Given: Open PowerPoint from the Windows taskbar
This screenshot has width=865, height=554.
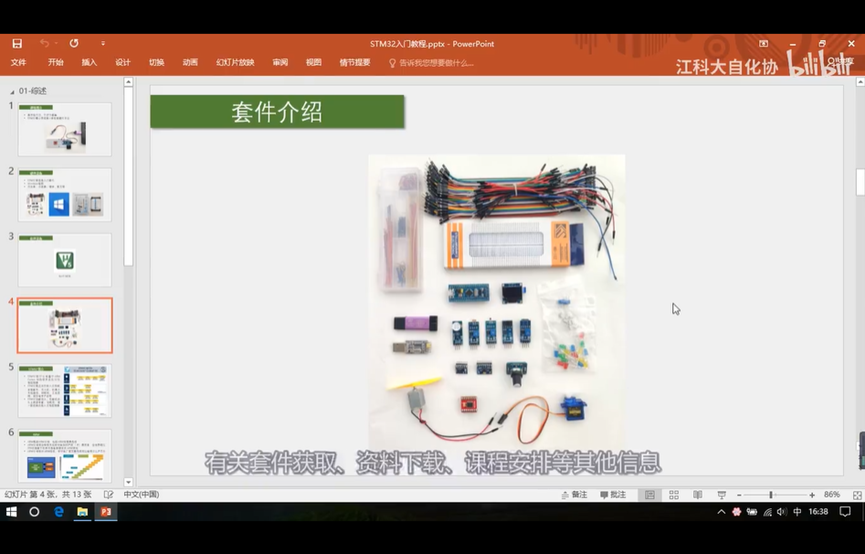Looking at the screenshot, I should tap(106, 512).
